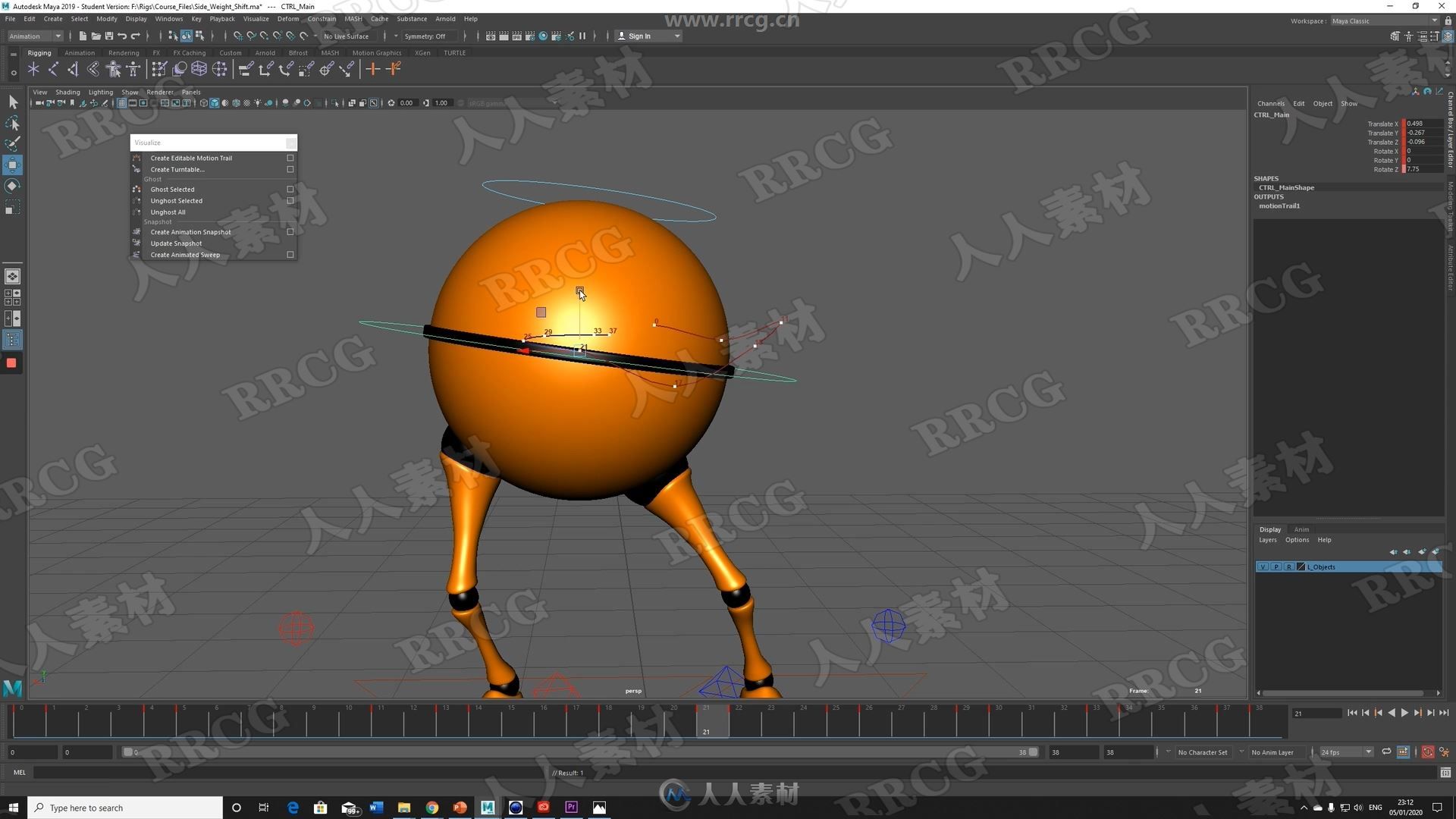Select the Move tool in the toolbox
Image resolution: width=1456 pixels, height=819 pixels.
pos(12,165)
